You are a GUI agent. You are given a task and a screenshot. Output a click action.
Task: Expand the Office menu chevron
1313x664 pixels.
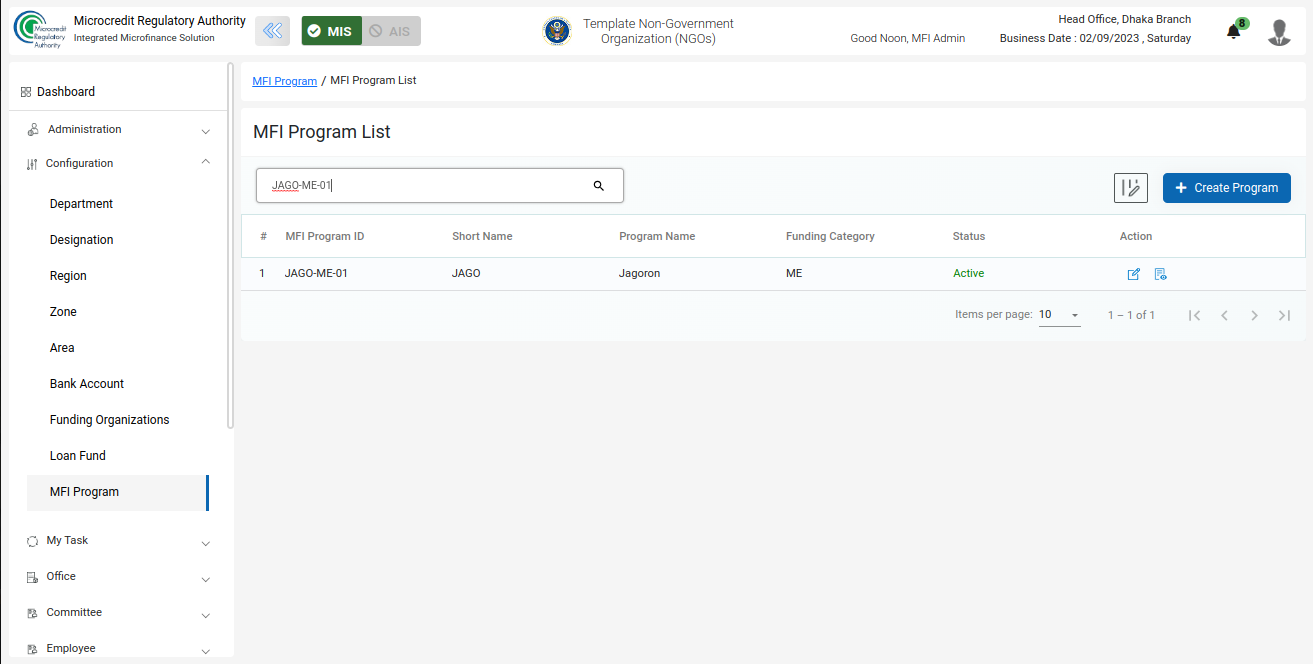tap(205, 580)
